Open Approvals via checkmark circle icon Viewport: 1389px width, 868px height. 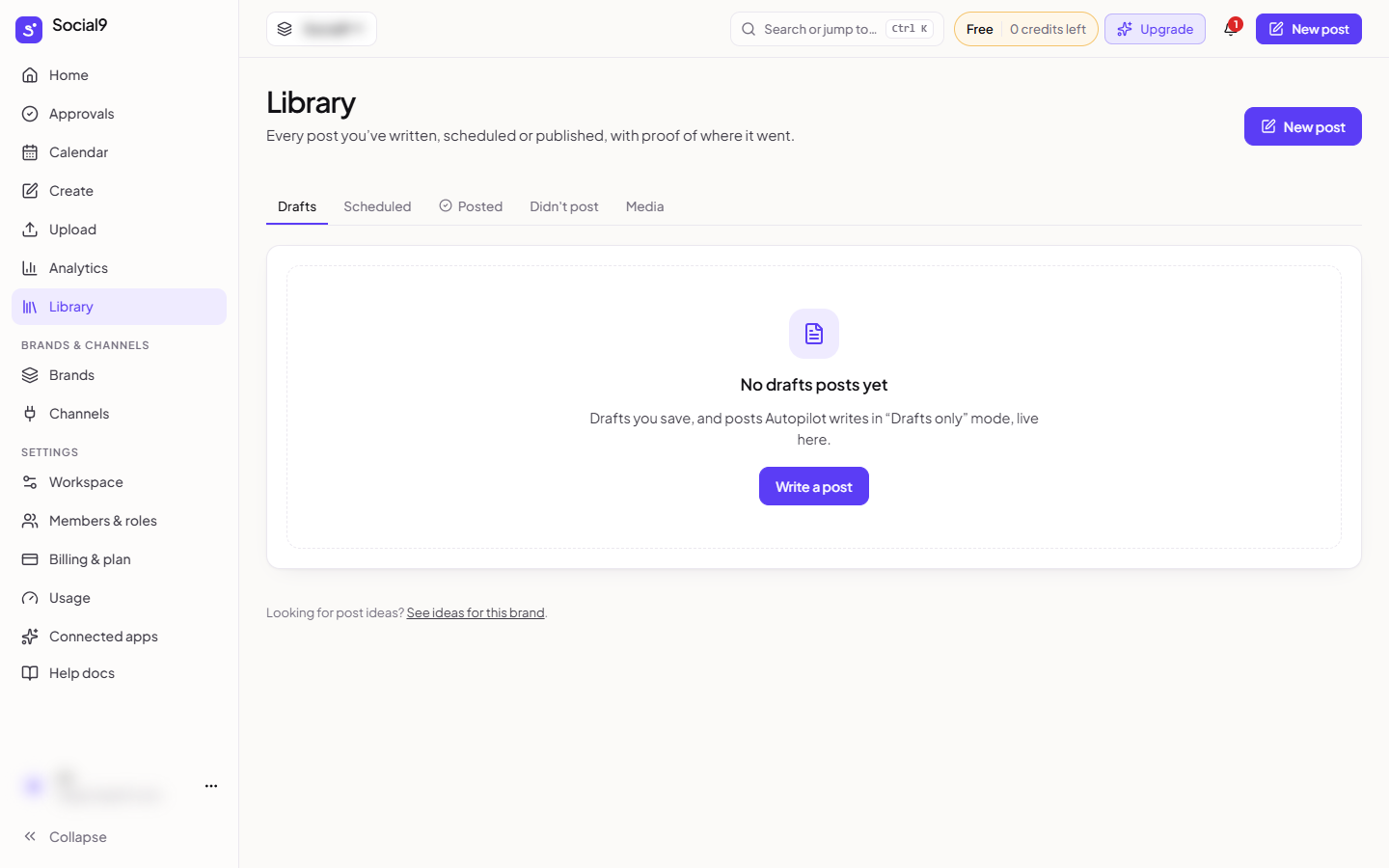30,114
